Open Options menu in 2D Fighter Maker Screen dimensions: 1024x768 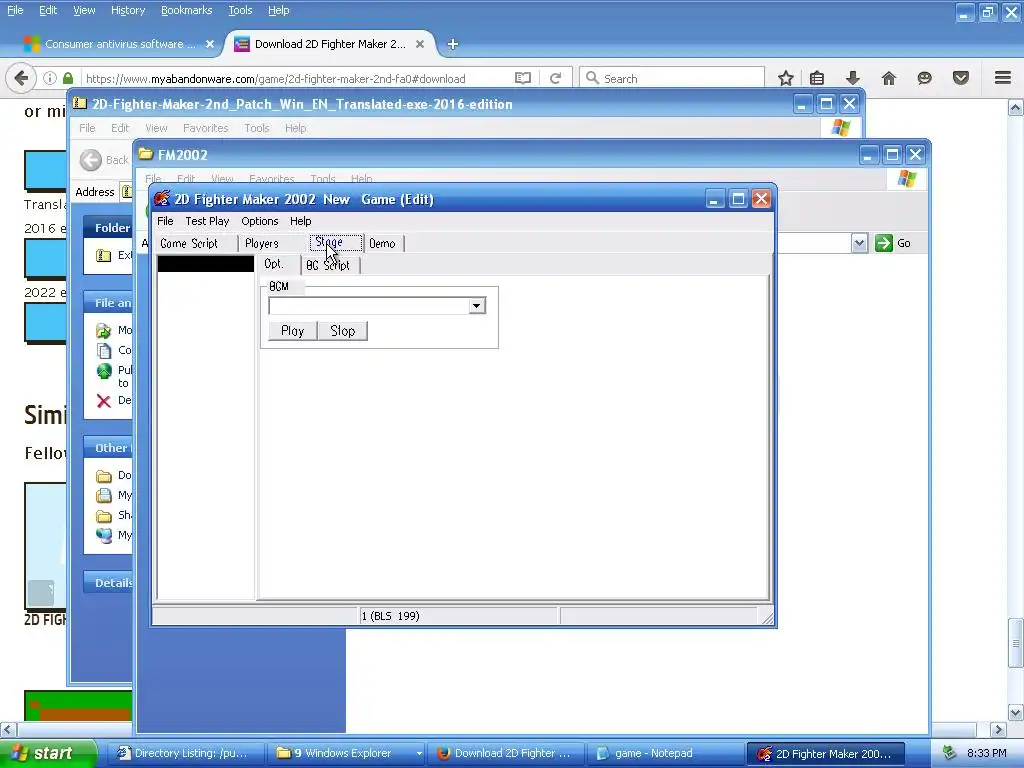(x=259, y=221)
